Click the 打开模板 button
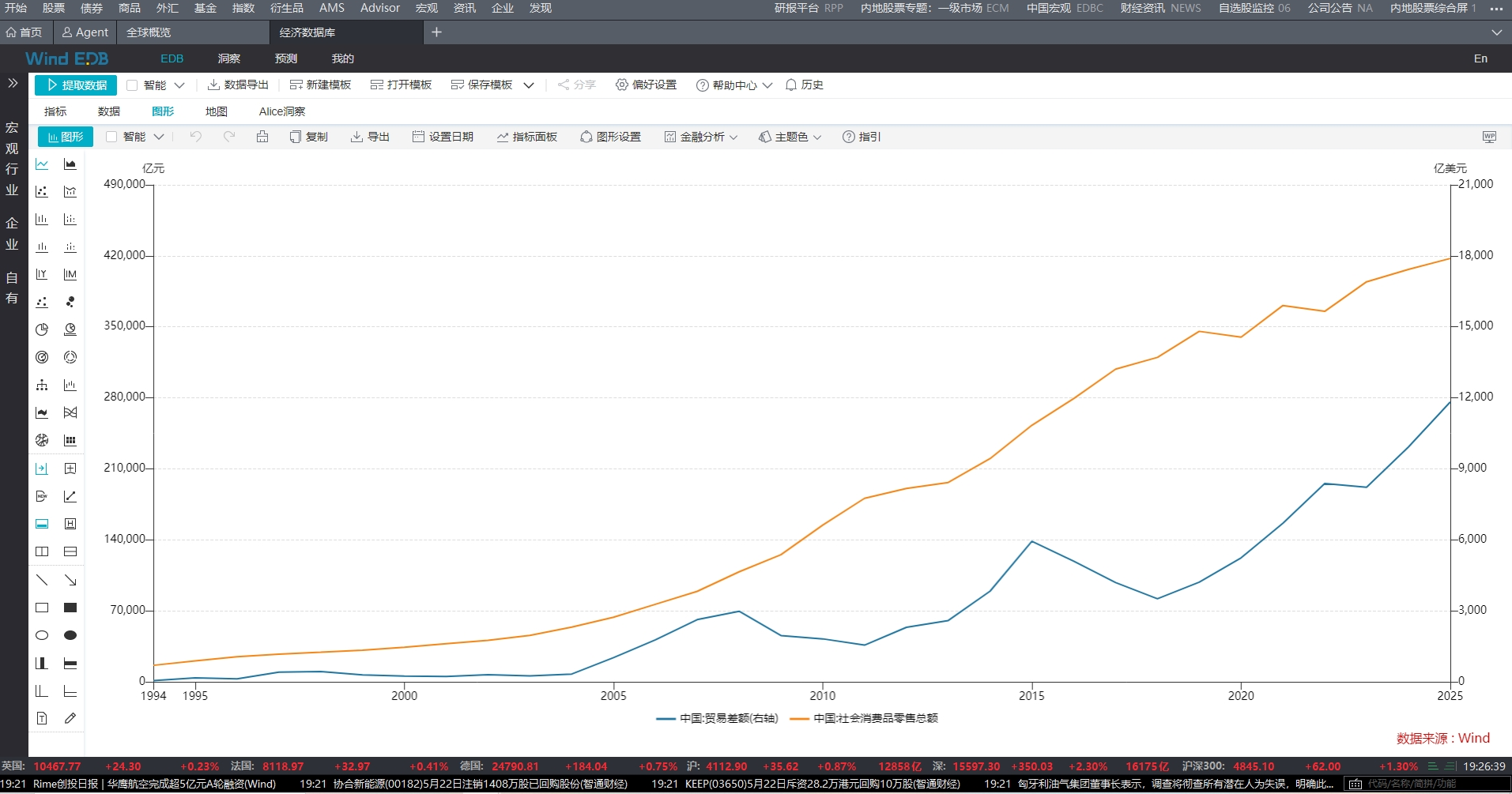Viewport: 1512px width, 794px height. pos(401,85)
